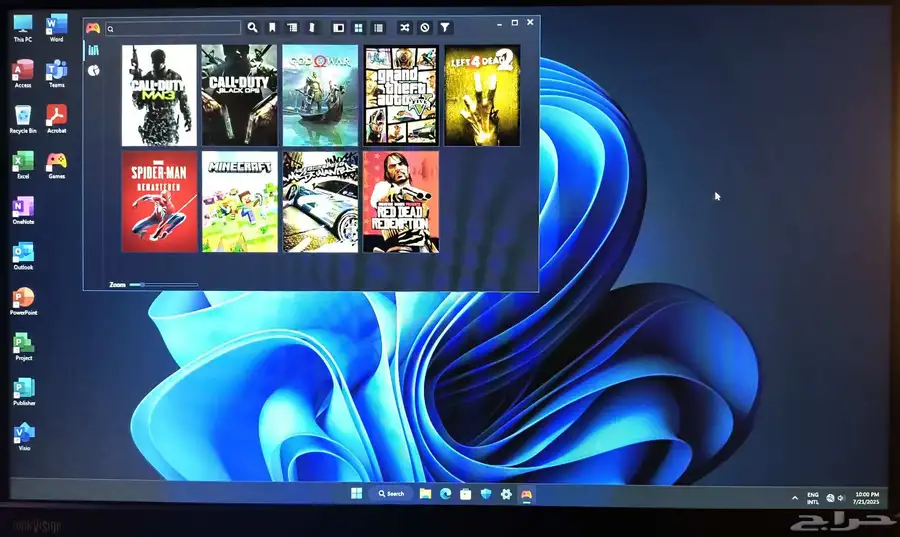
Task: Click the ENG INTL language indicator
Action: click(813, 498)
